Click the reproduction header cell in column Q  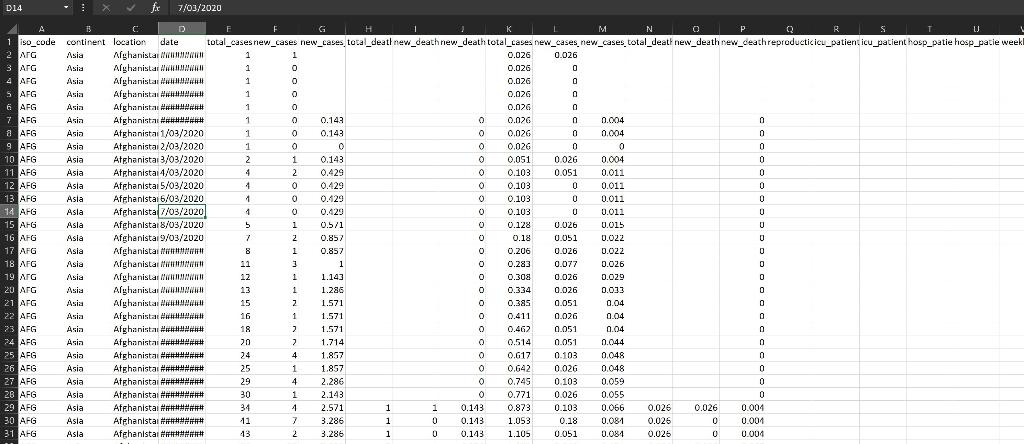(x=790, y=42)
